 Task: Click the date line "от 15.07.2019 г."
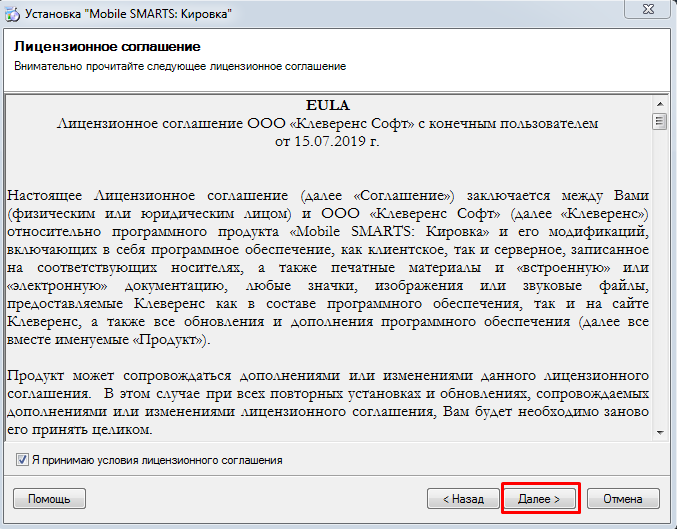[x=327, y=141]
